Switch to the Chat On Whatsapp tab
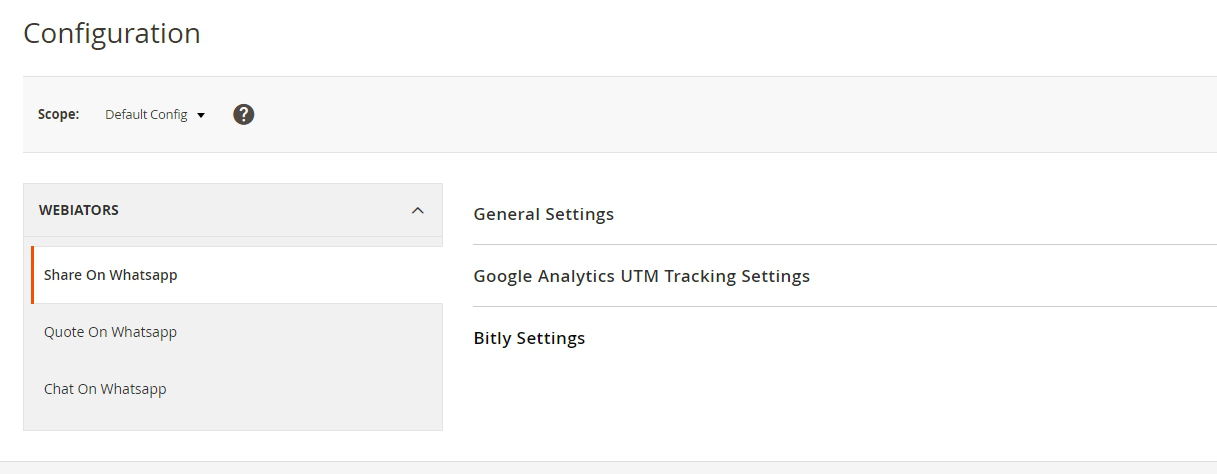The height and width of the screenshot is (474, 1217). (x=105, y=389)
